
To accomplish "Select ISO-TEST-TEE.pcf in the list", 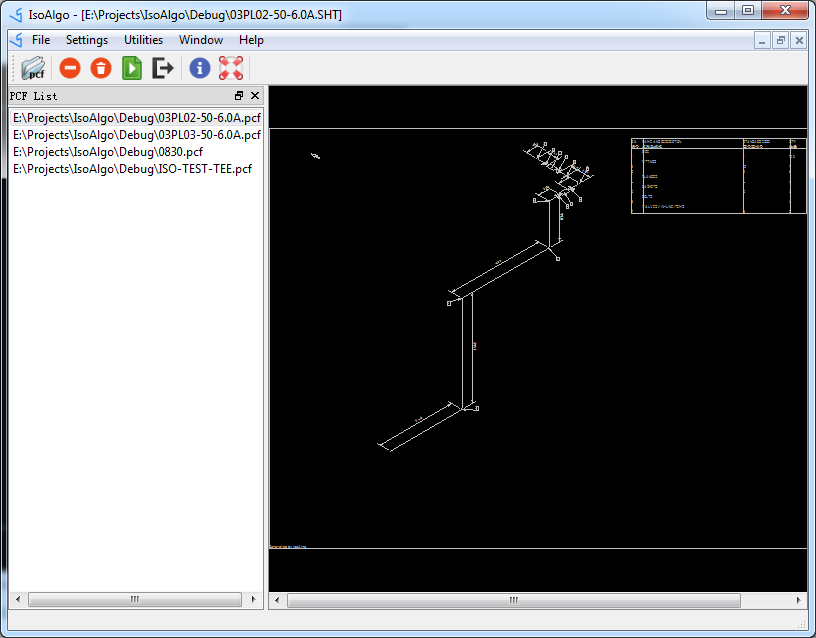I will (136, 169).
